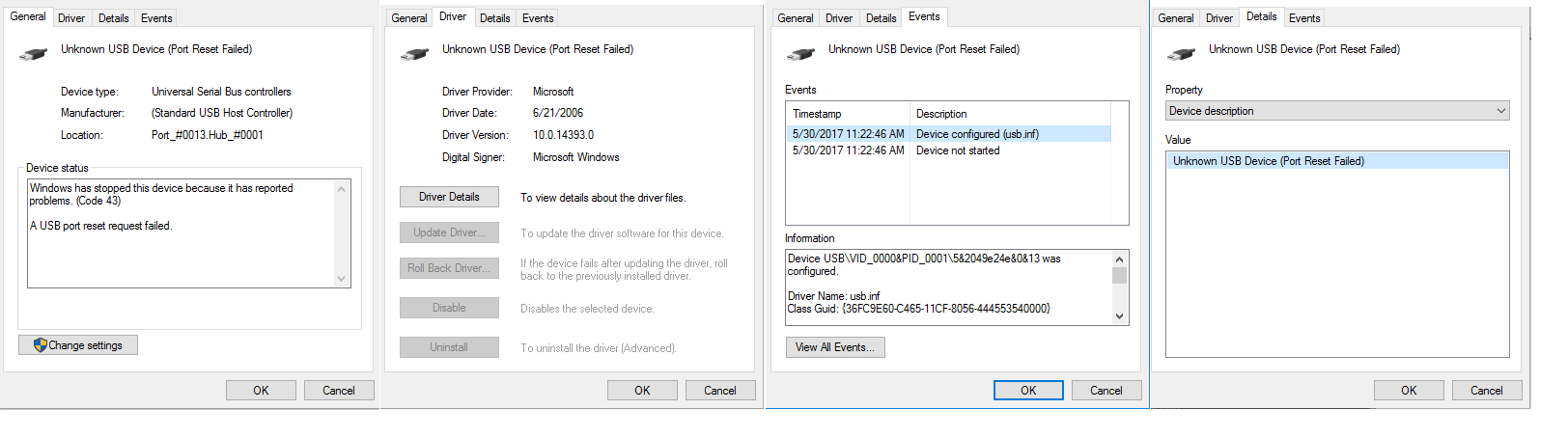Switch to General tab in second dialog
The height and width of the screenshot is (437, 1568).
coord(409,18)
